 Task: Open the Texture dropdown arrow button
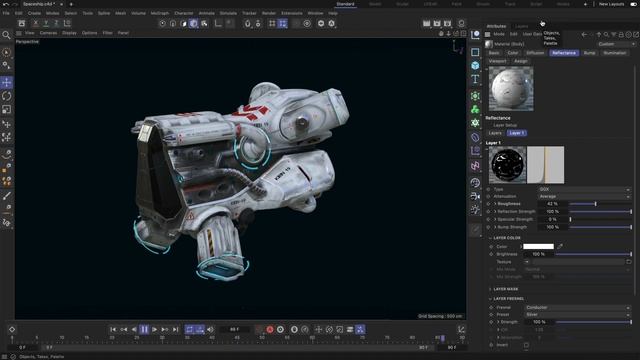point(527,262)
